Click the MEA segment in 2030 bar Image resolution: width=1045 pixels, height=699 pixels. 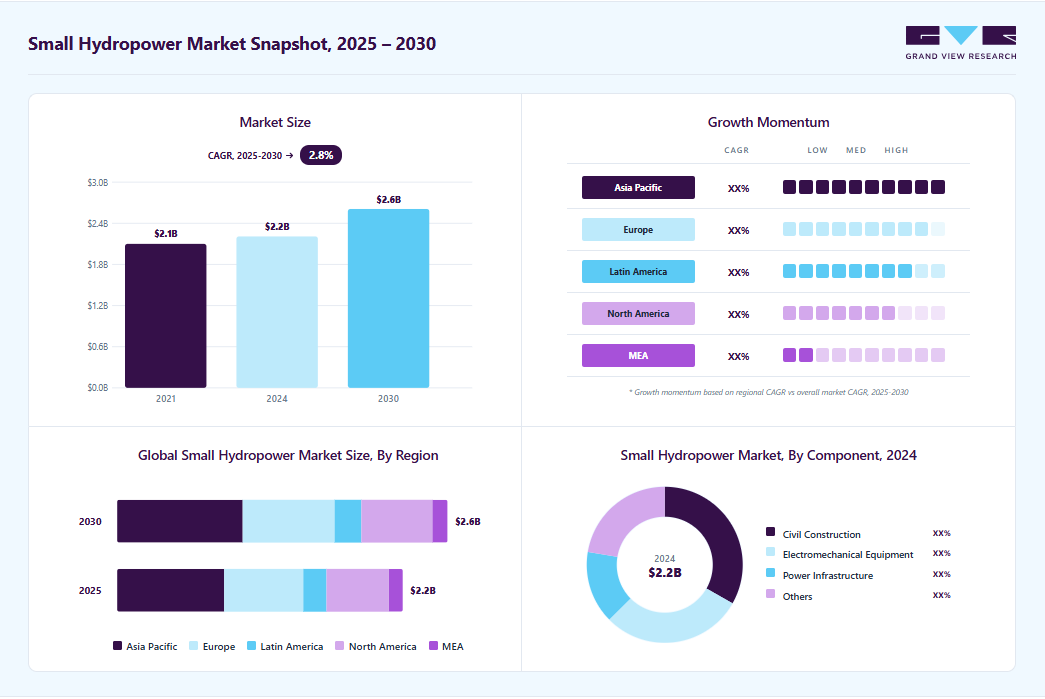pos(440,521)
